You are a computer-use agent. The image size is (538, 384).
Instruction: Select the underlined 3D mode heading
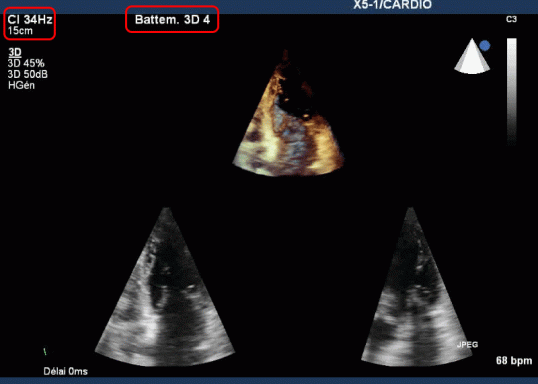point(15,52)
